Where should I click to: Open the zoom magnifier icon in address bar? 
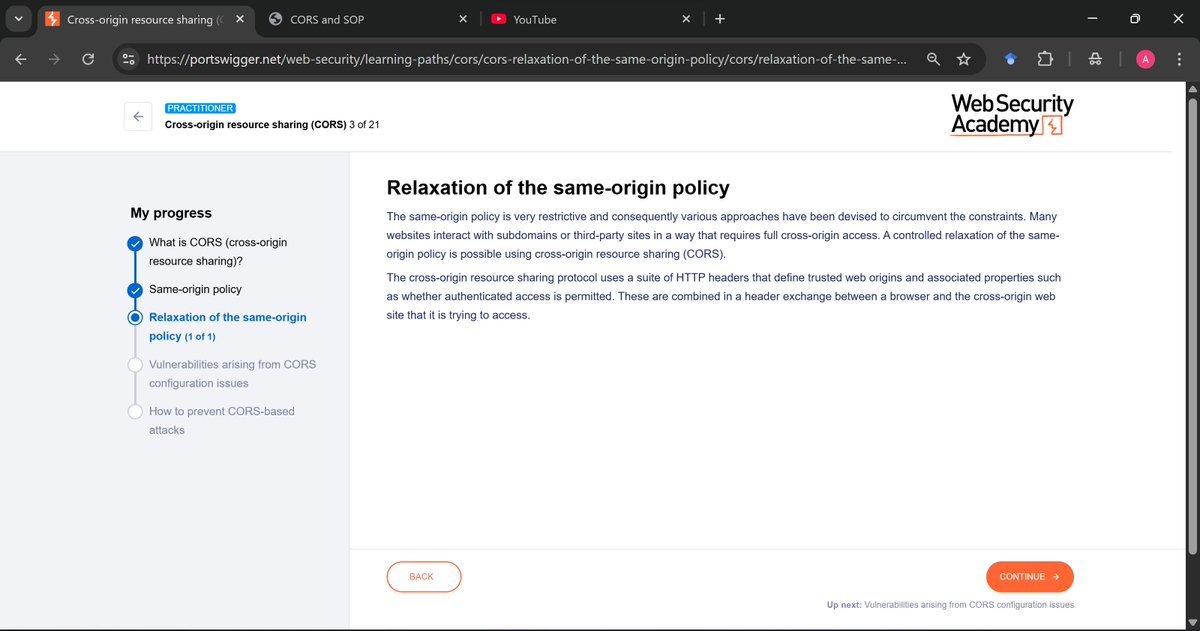pos(933,60)
